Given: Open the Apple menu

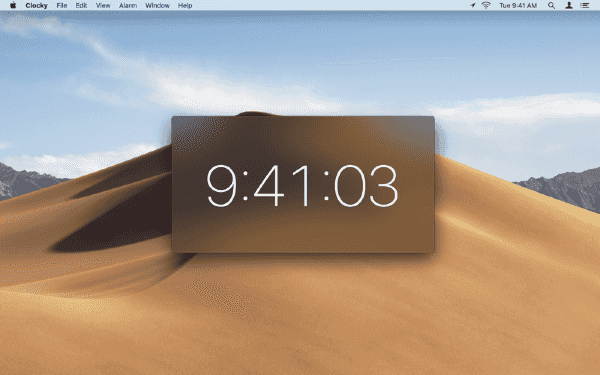Looking at the screenshot, I should click(13, 5).
